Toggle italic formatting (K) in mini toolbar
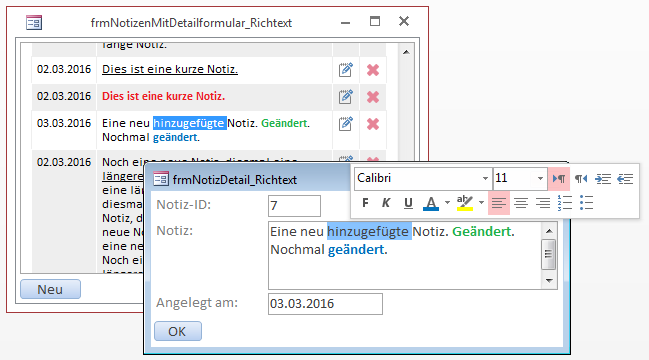The height and width of the screenshot is (360, 649). click(x=386, y=203)
